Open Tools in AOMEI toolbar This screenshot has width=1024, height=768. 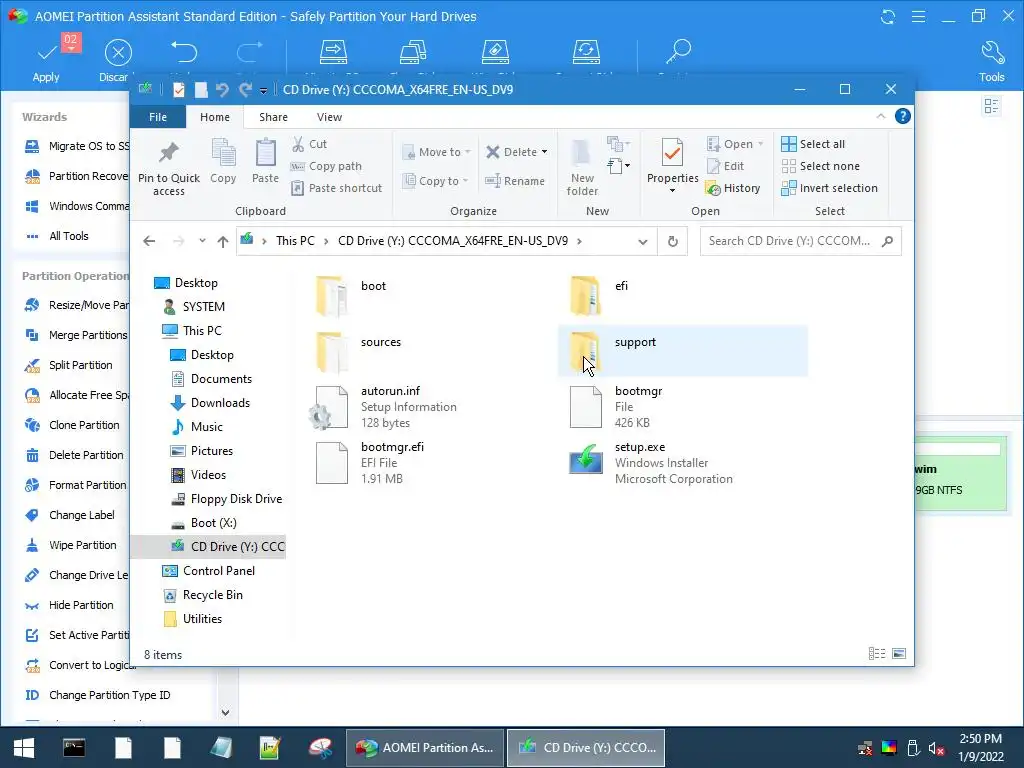(991, 62)
